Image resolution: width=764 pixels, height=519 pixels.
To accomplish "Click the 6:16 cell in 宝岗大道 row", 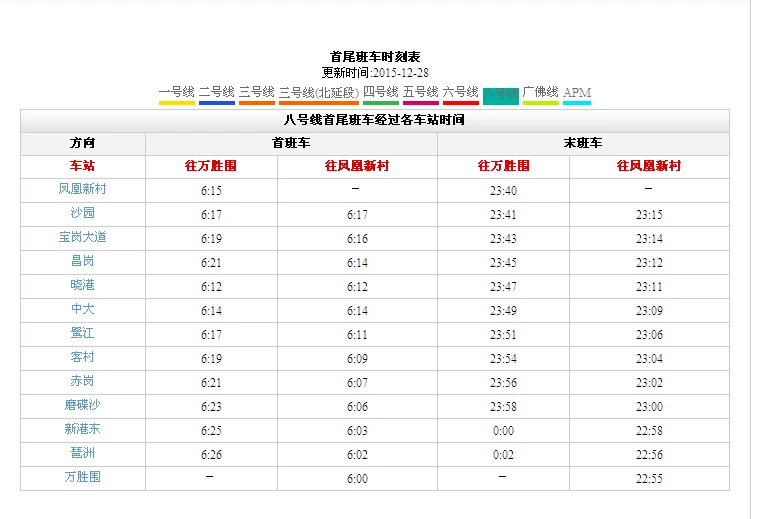I will coord(357,239).
